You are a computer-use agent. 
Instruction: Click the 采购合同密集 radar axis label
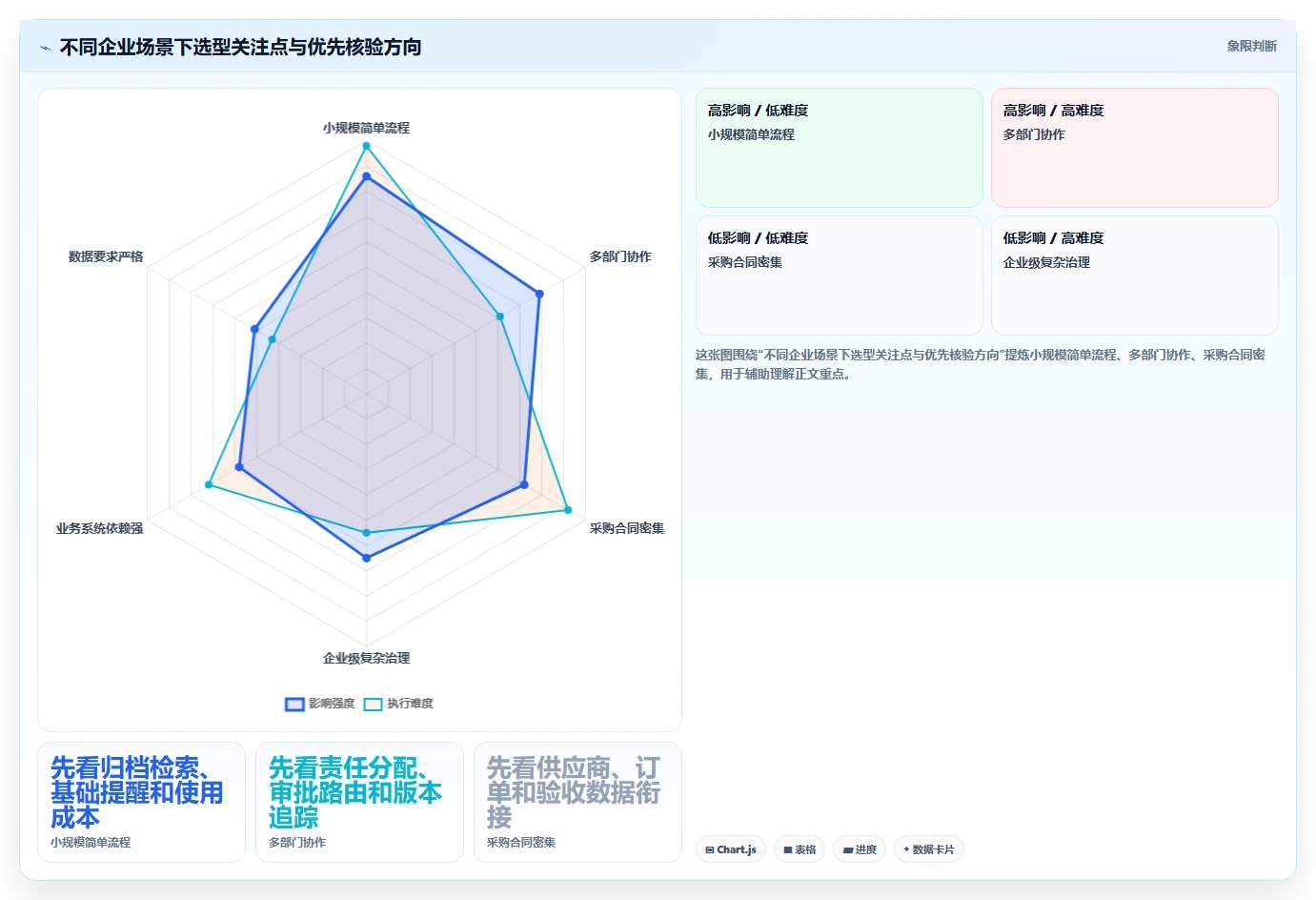627,528
